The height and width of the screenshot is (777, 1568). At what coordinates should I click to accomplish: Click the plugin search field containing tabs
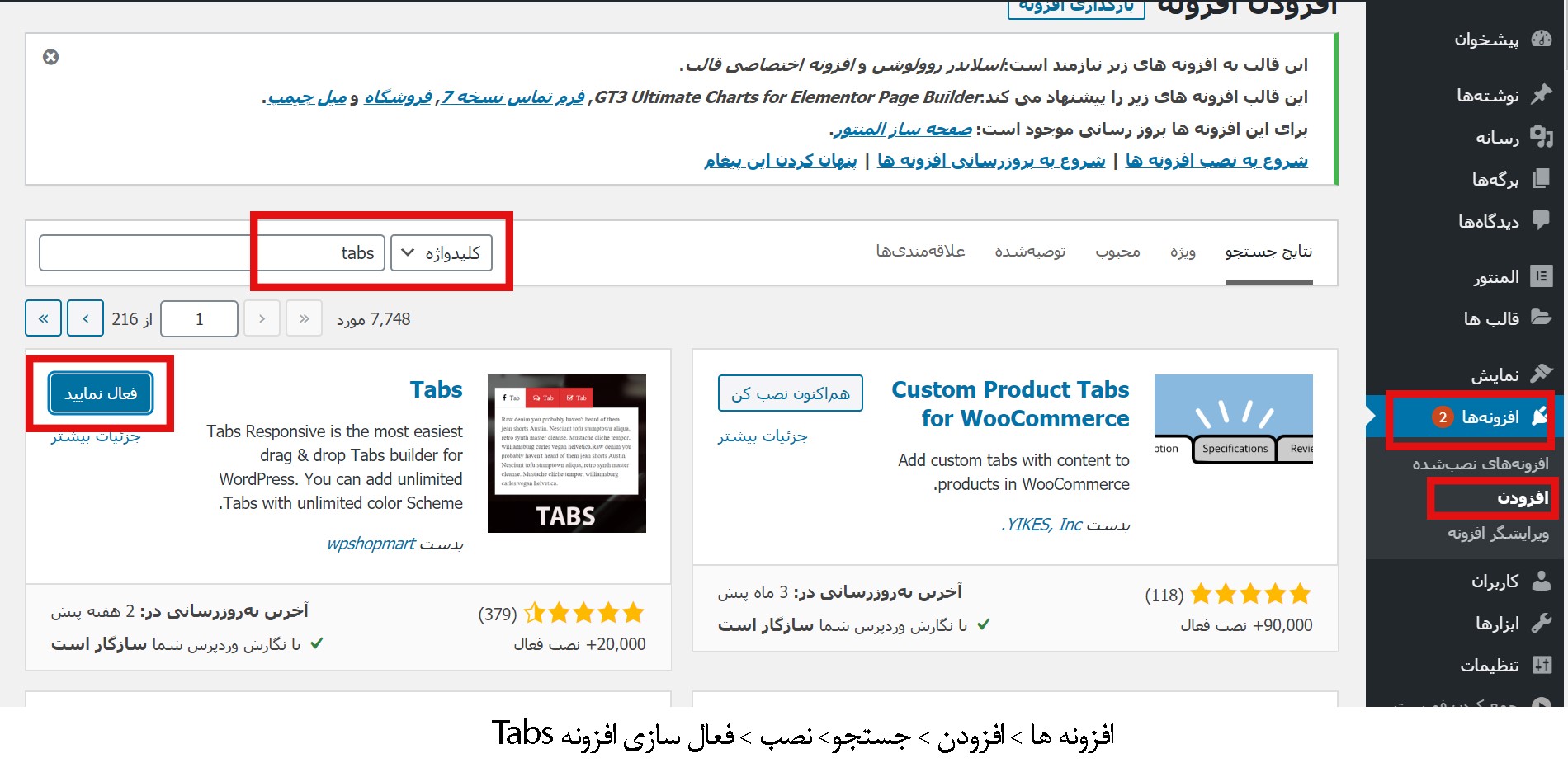[212, 252]
